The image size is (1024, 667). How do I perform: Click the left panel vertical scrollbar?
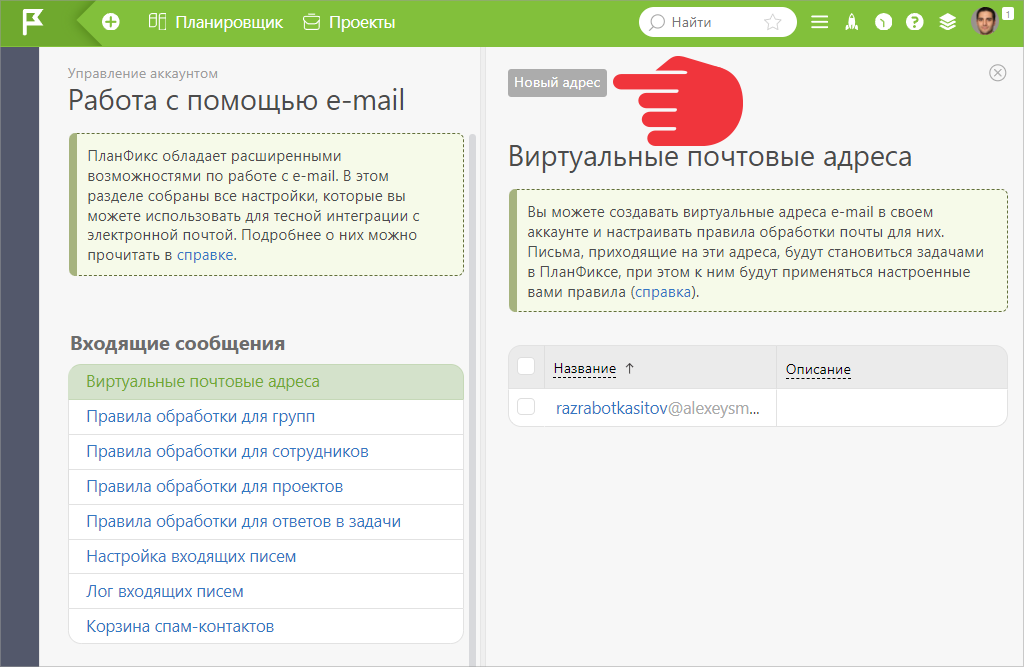tap(472, 399)
